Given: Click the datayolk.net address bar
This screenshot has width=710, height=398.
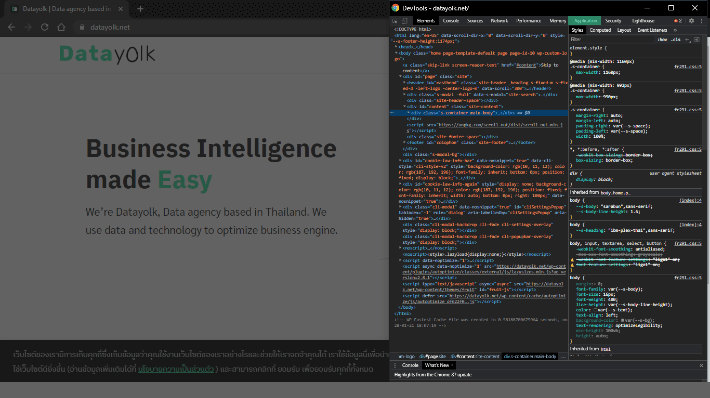Looking at the screenshot, I should 231,27.
